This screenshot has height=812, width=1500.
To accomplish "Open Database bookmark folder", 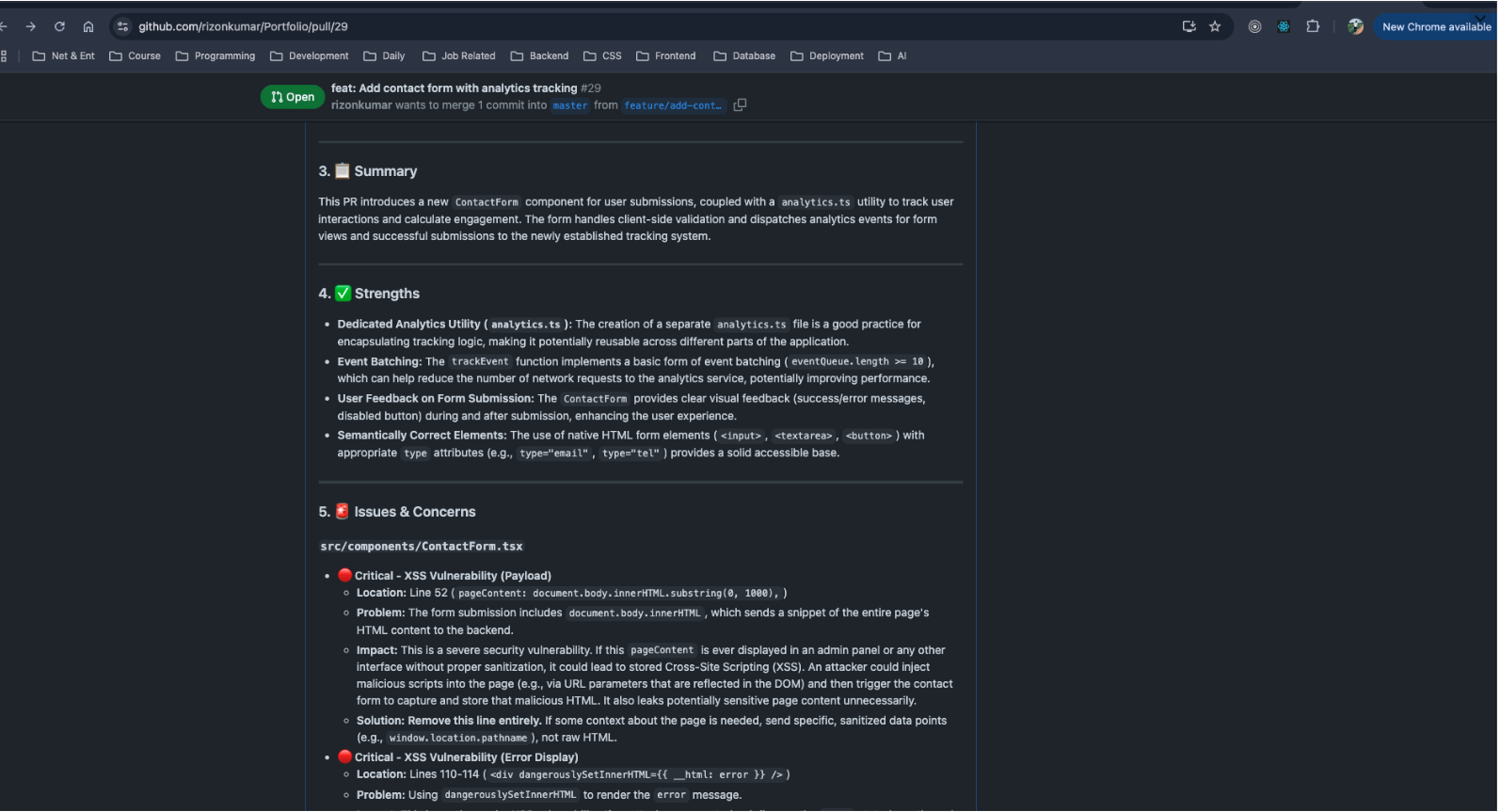I will [745, 56].
